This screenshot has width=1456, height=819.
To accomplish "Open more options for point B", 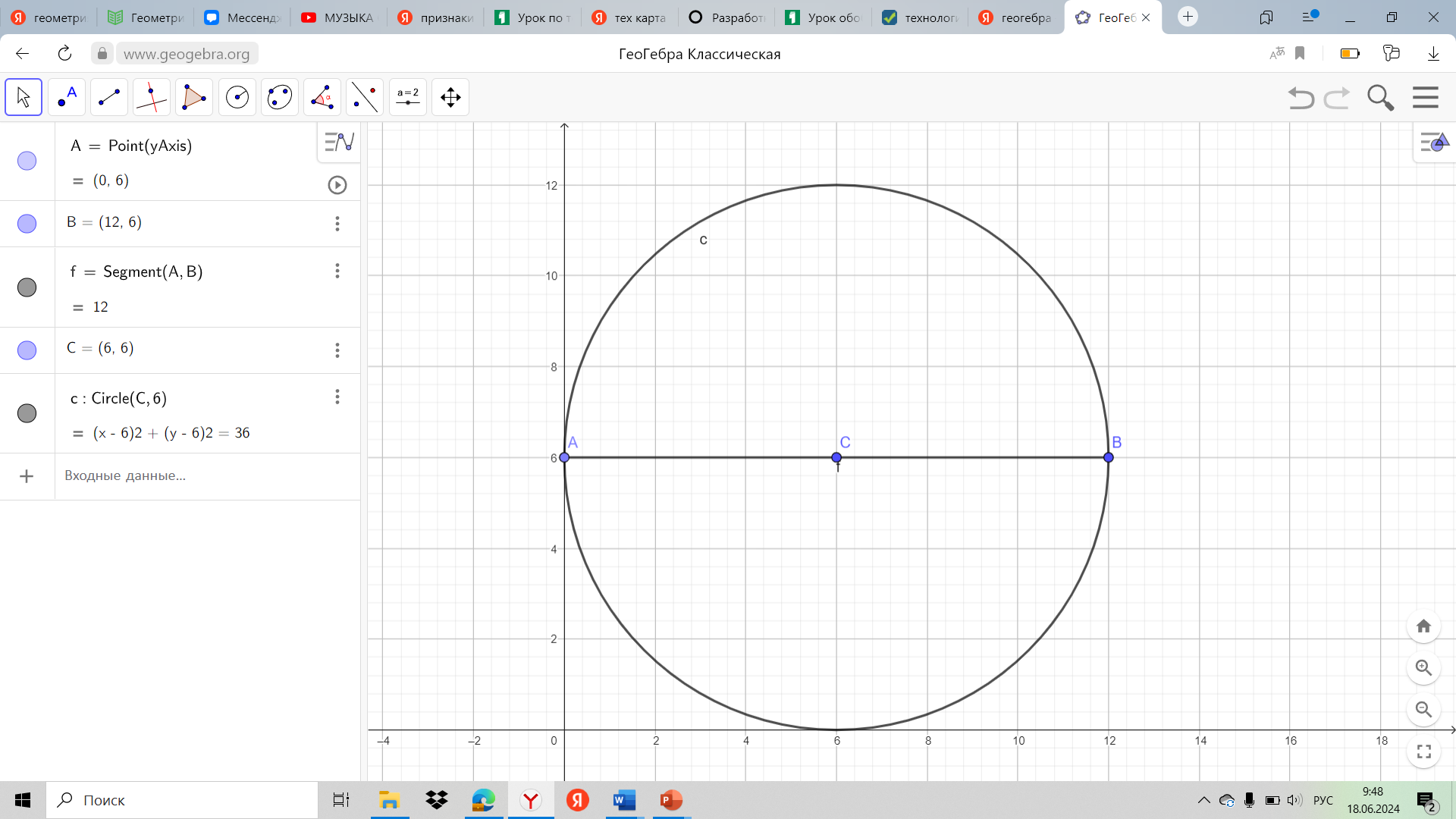I will coord(337,224).
